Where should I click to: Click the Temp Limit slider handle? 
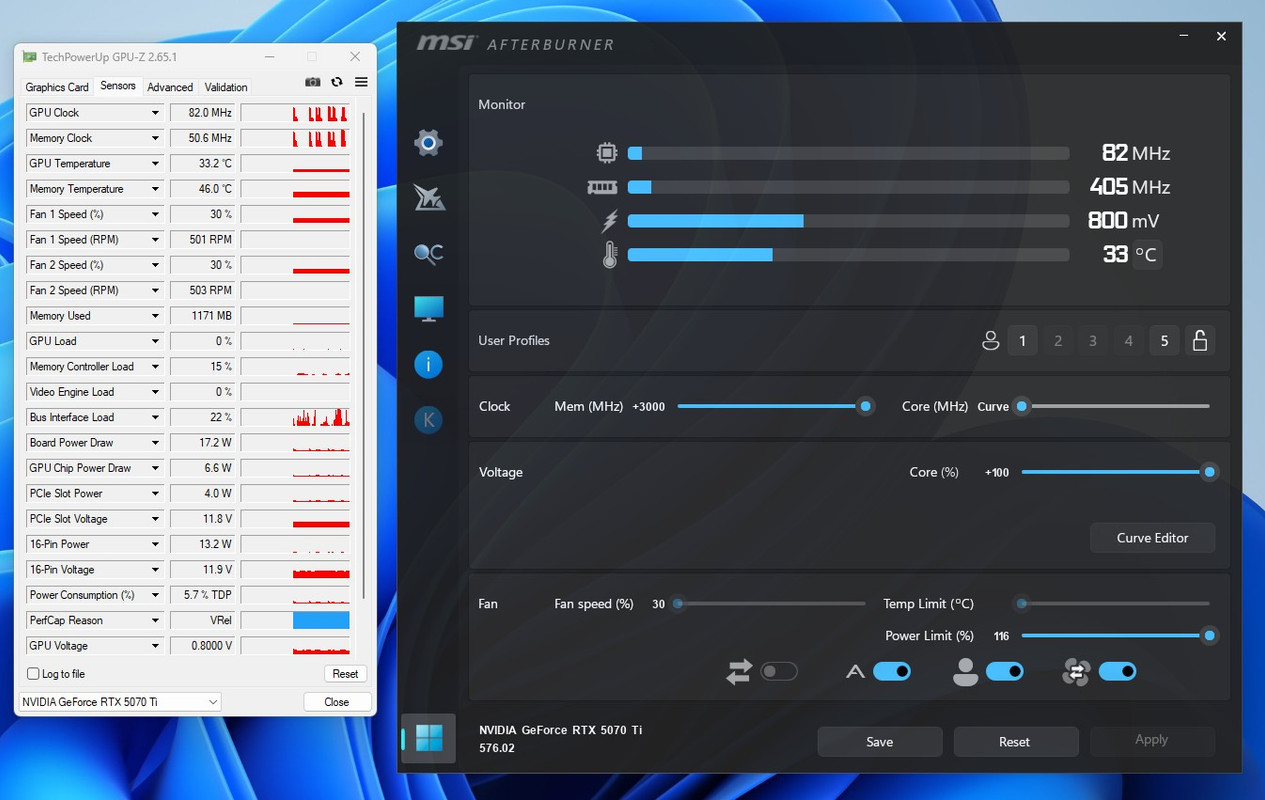point(1021,604)
